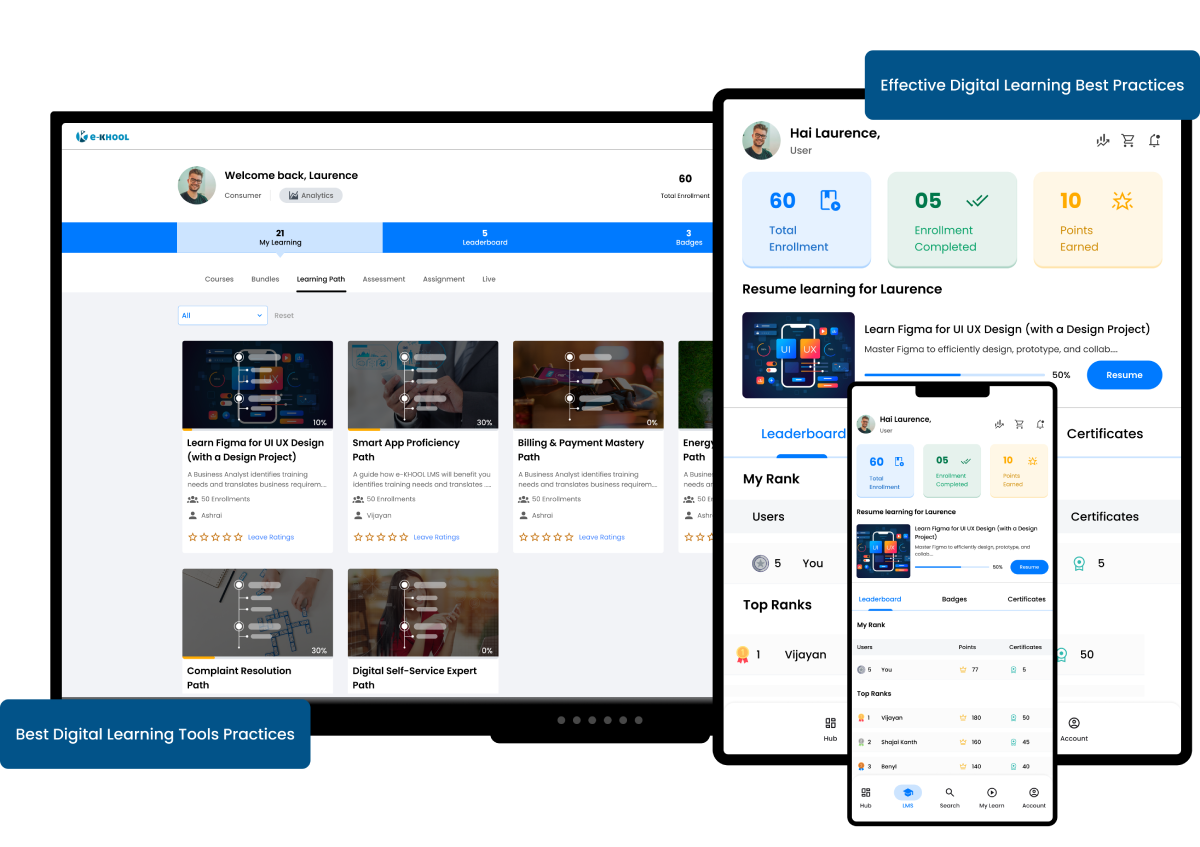The width and height of the screenshot is (1200, 847).
Task: Open the Assignment sub-tab
Action: [444, 279]
